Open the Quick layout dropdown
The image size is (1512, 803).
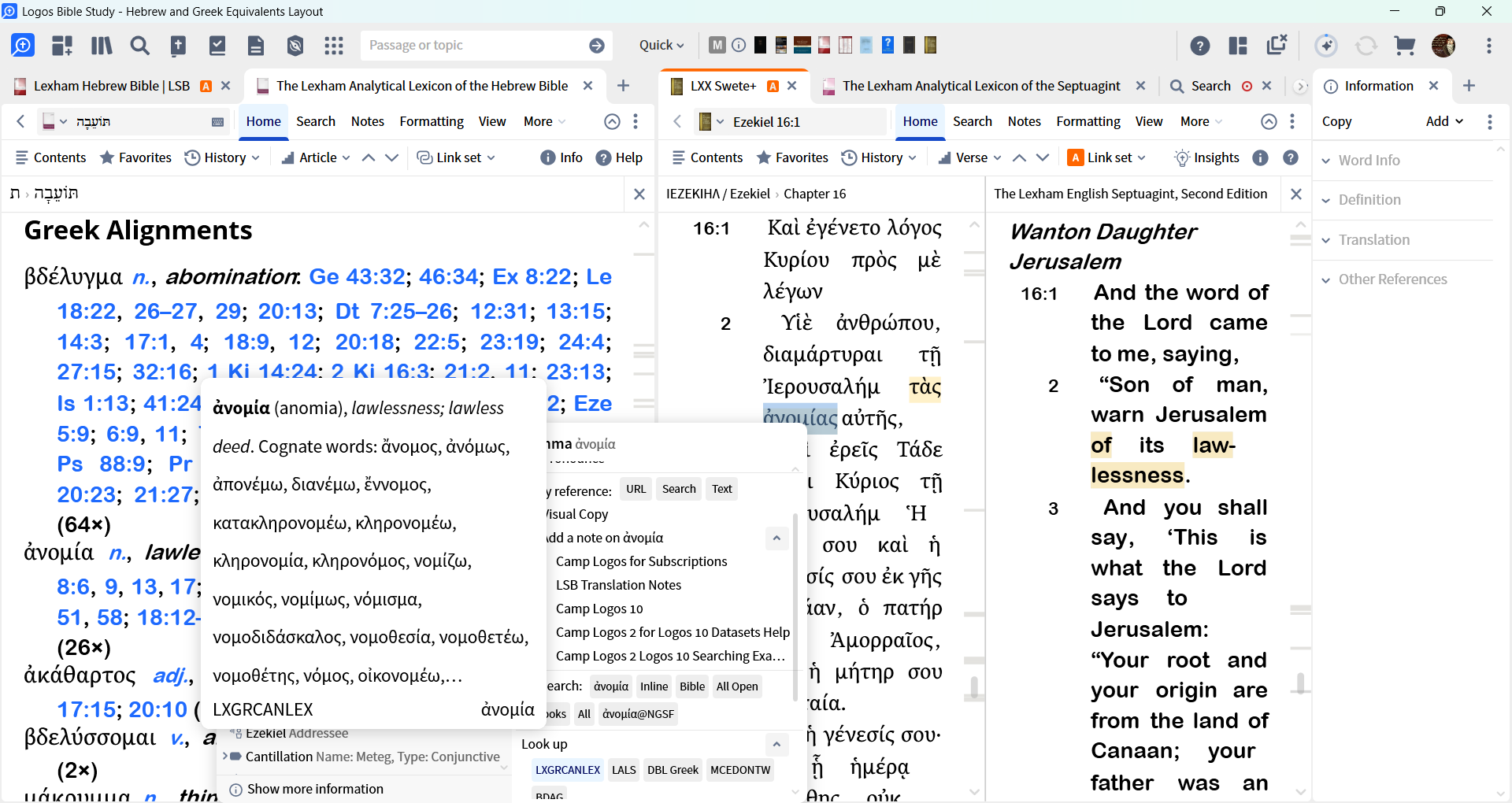[661, 46]
